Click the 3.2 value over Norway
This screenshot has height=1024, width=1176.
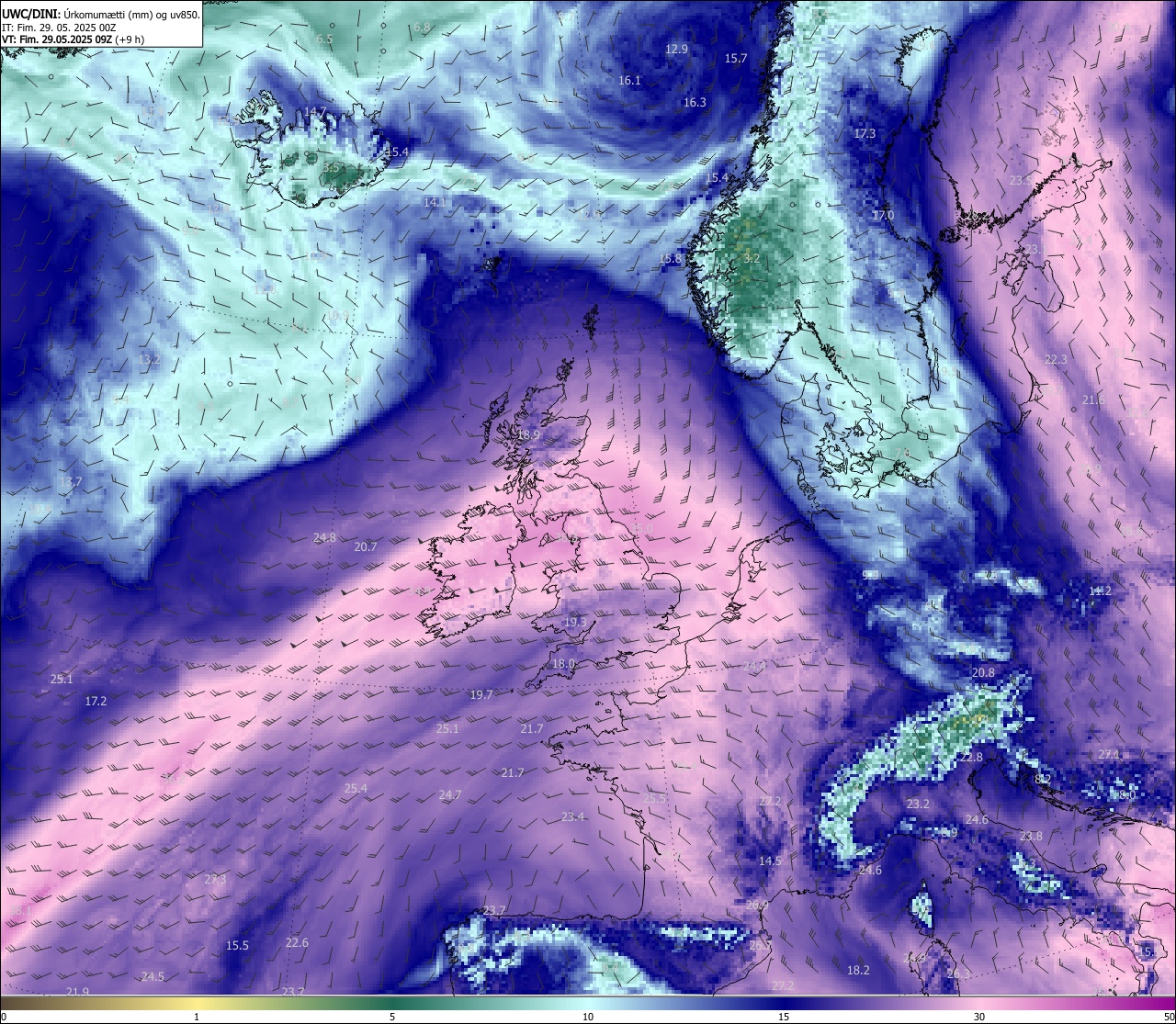point(752,259)
